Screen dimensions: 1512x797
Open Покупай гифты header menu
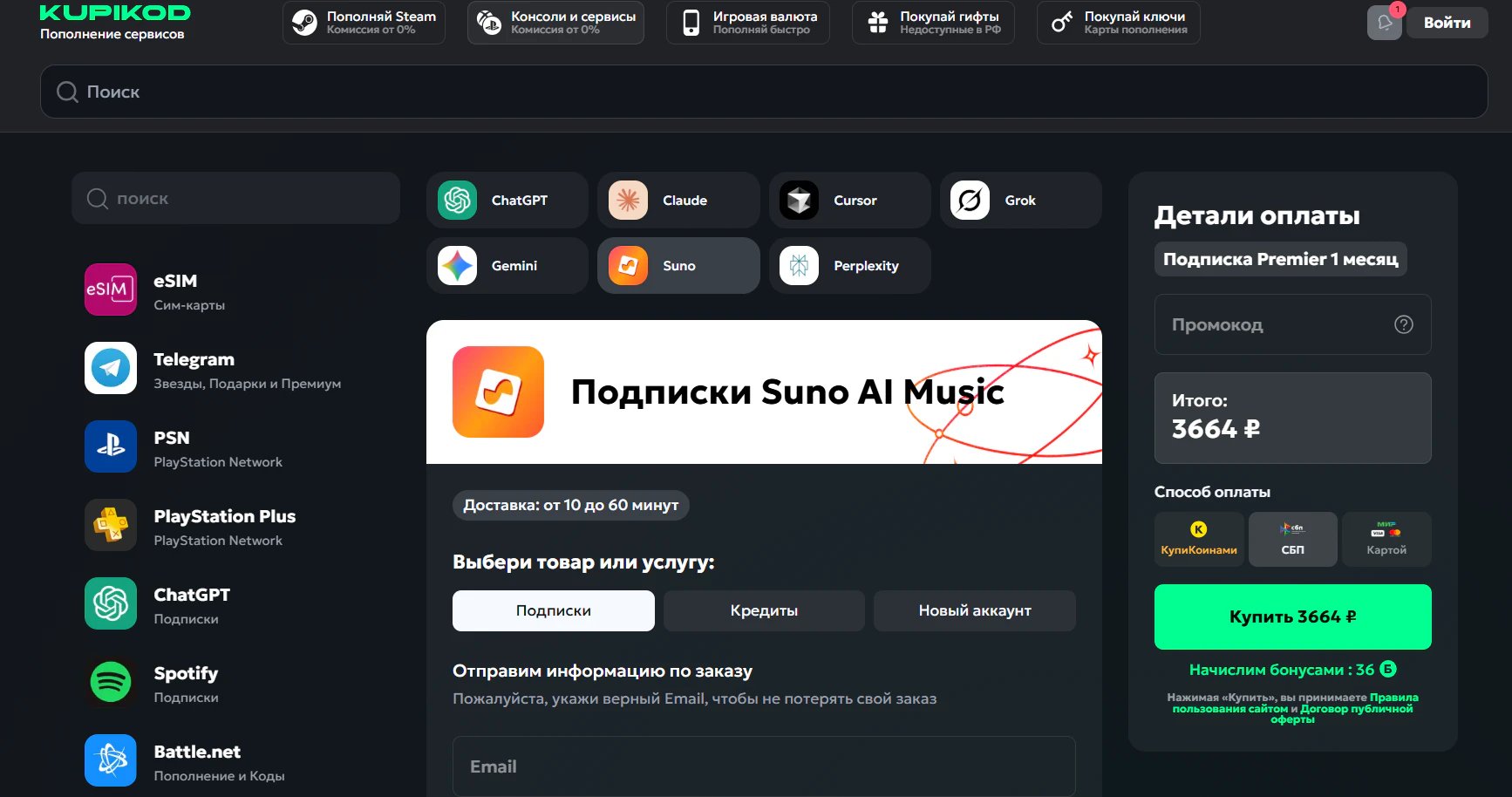pos(933,23)
